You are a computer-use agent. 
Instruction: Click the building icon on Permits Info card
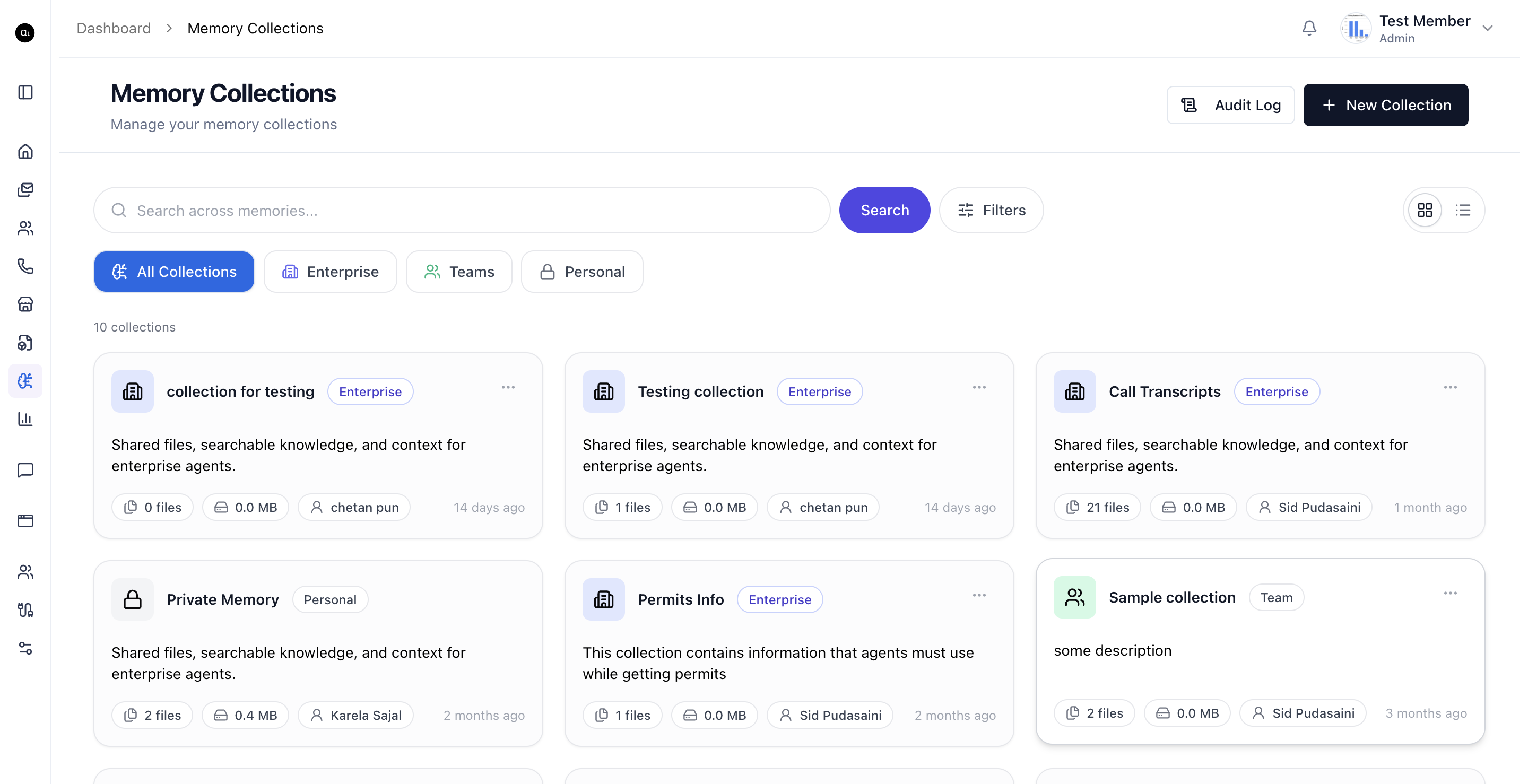pos(603,599)
